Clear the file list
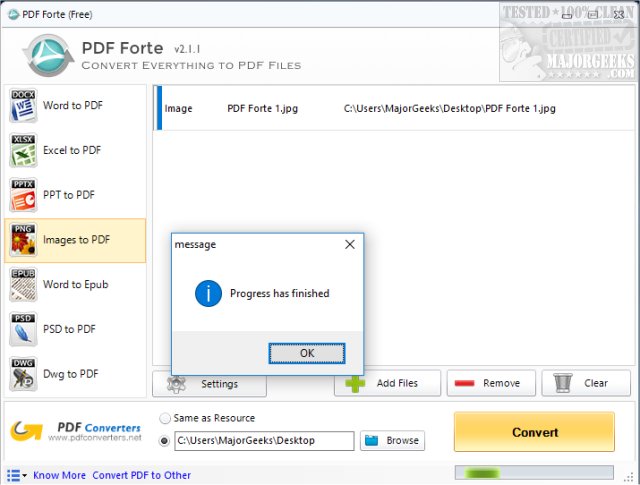640x485 pixels. [x=586, y=383]
